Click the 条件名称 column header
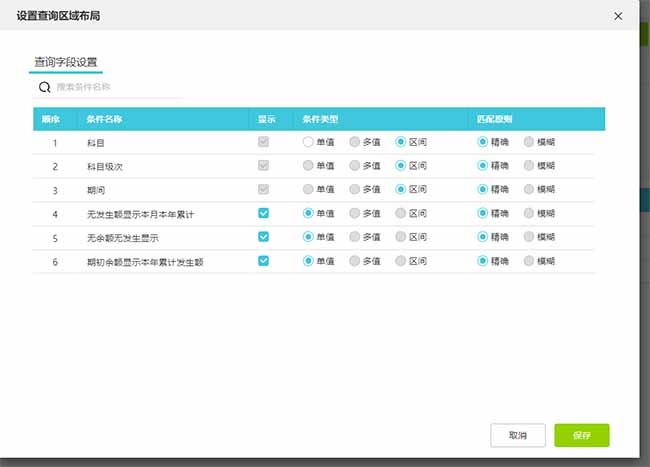The width and height of the screenshot is (650, 467). point(104,119)
